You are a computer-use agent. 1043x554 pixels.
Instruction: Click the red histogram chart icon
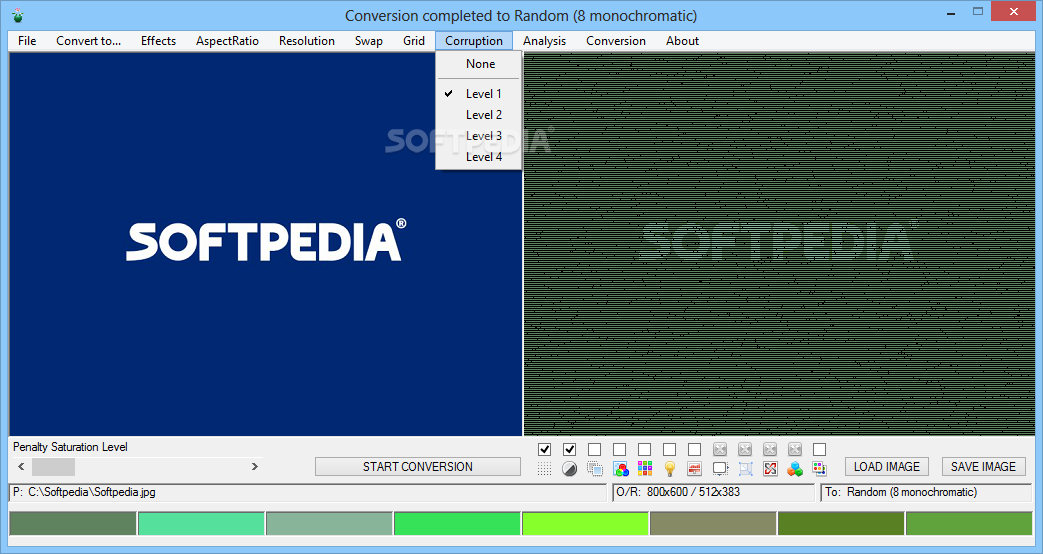tap(694, 468)
